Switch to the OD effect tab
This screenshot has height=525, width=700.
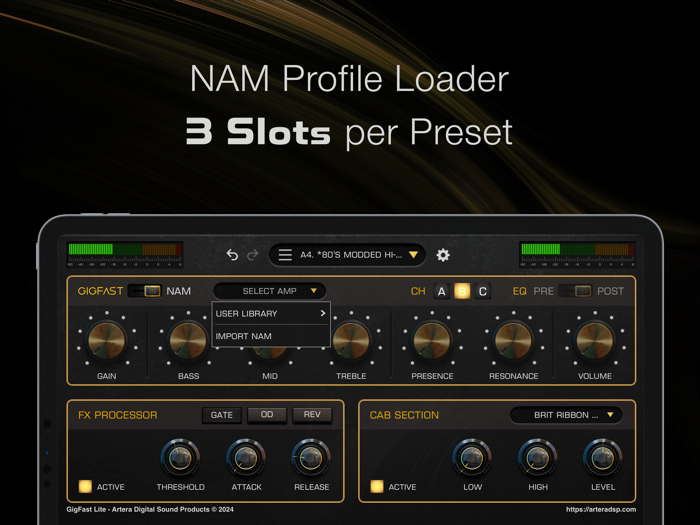pyautogui.click(x=267, y=415)
